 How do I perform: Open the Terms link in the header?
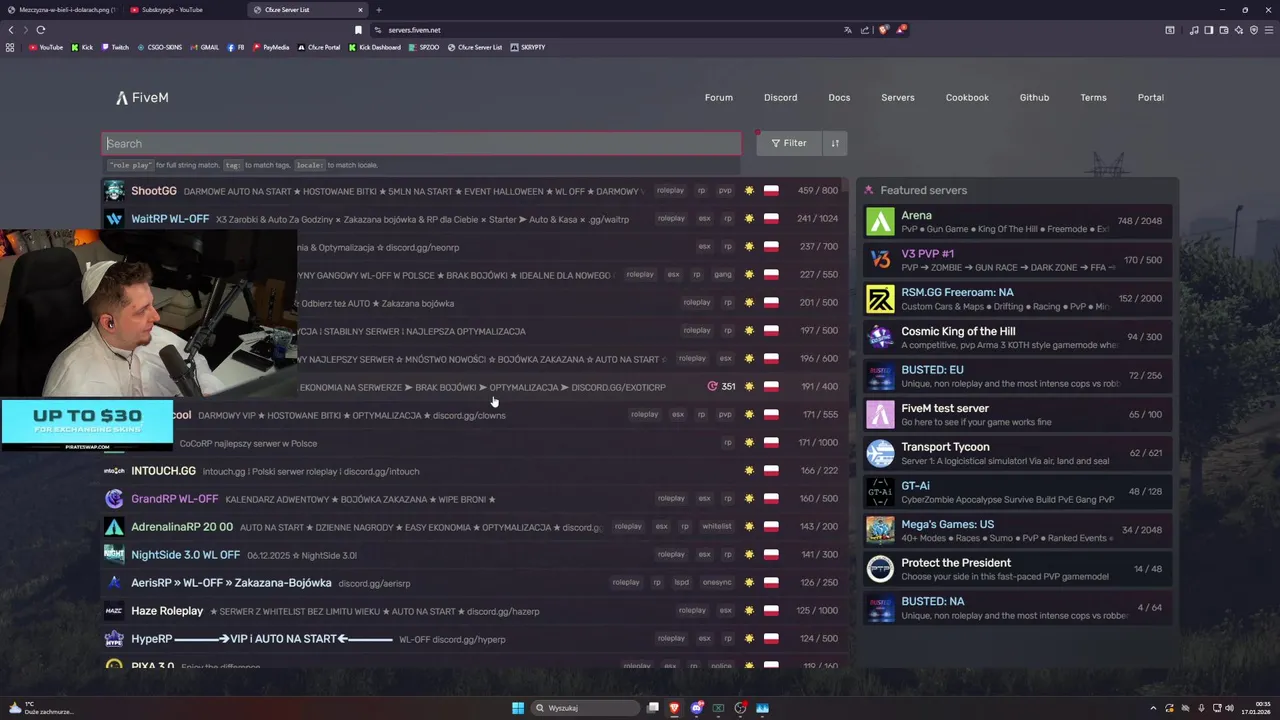point(1093,98)
